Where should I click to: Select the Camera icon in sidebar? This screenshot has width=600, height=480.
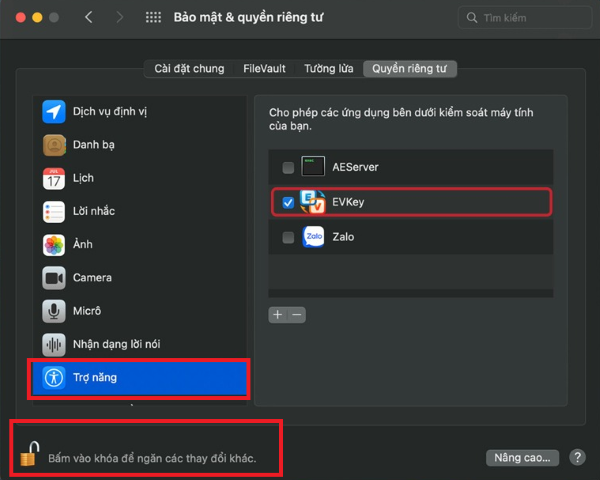54,278
